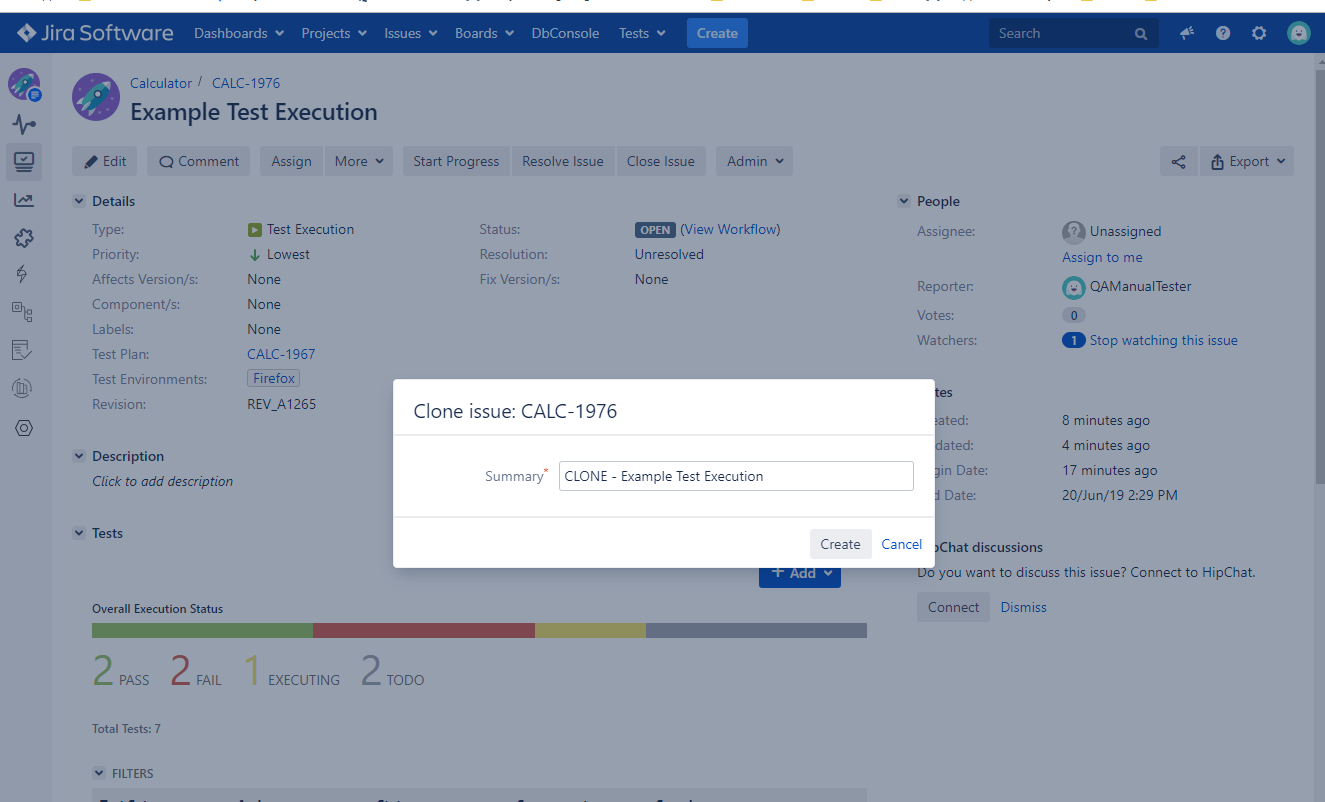Screen dimensions: 1325x802
Task: Open the hexagon settings sidebar icon
Action: pyautogui.click(x=24, y=428)
